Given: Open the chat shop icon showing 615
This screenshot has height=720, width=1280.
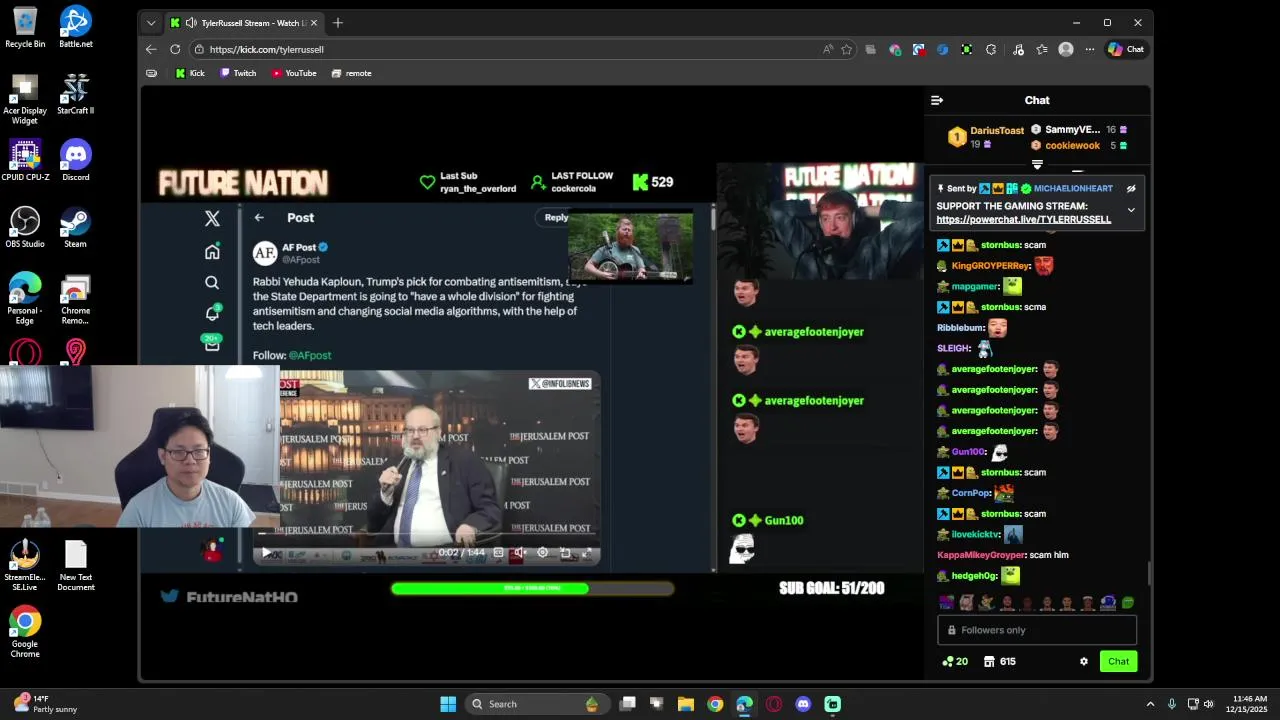Looking at the screenshot, I should tap(1000, 661).
